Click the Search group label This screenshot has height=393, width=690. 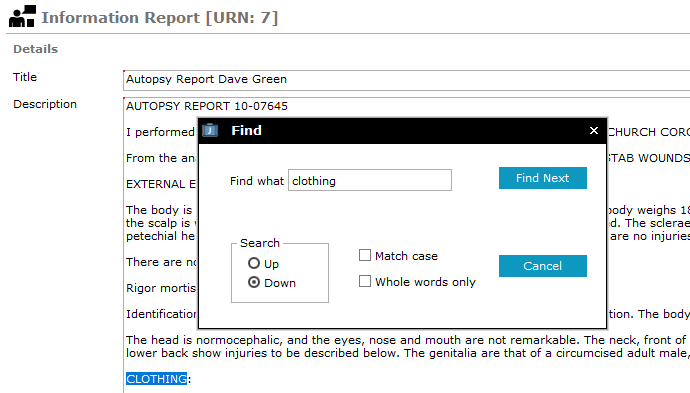pos(260,243)
